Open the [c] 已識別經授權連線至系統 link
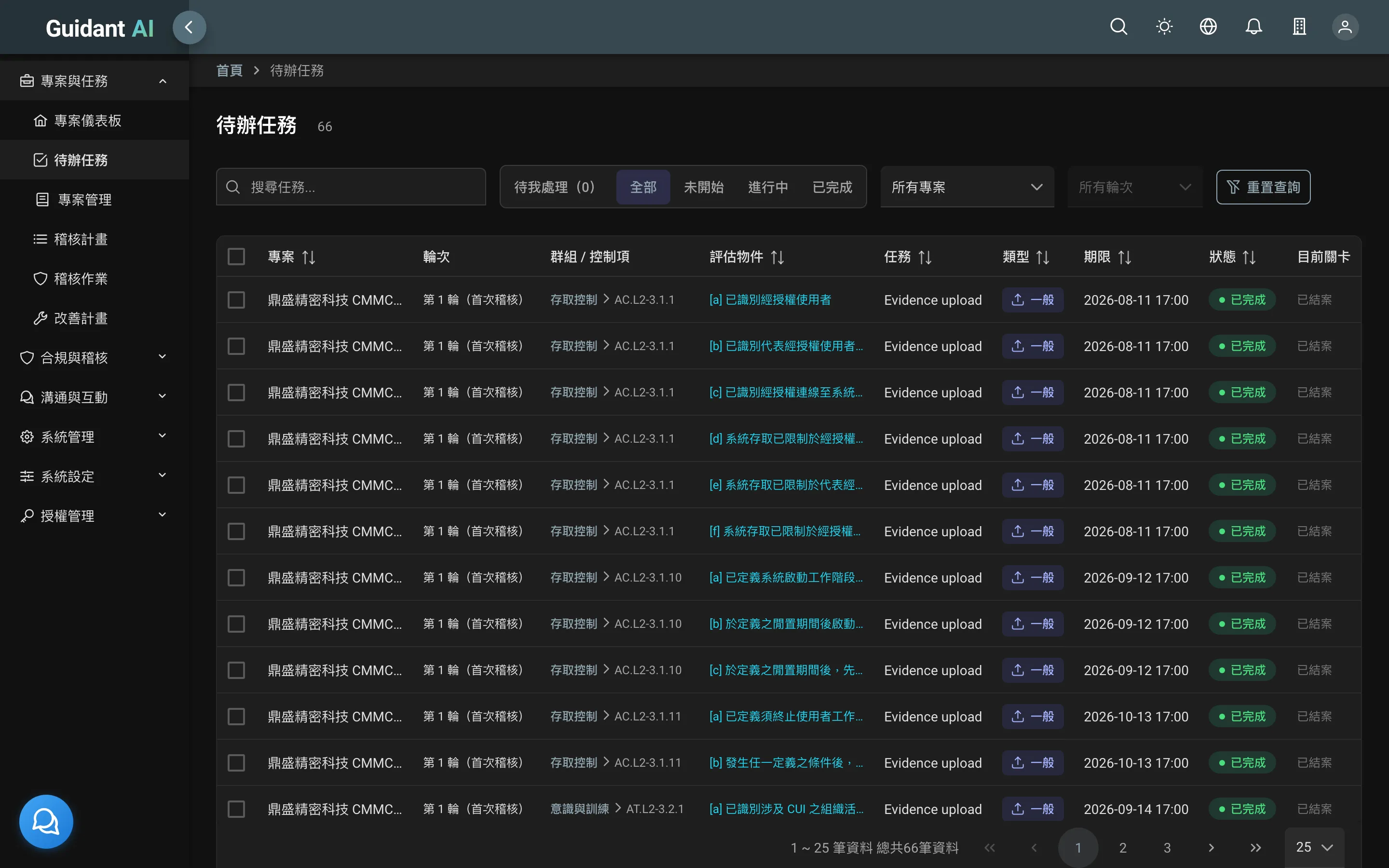Screen dimensions: 1389x868 (x=786, y=393)
